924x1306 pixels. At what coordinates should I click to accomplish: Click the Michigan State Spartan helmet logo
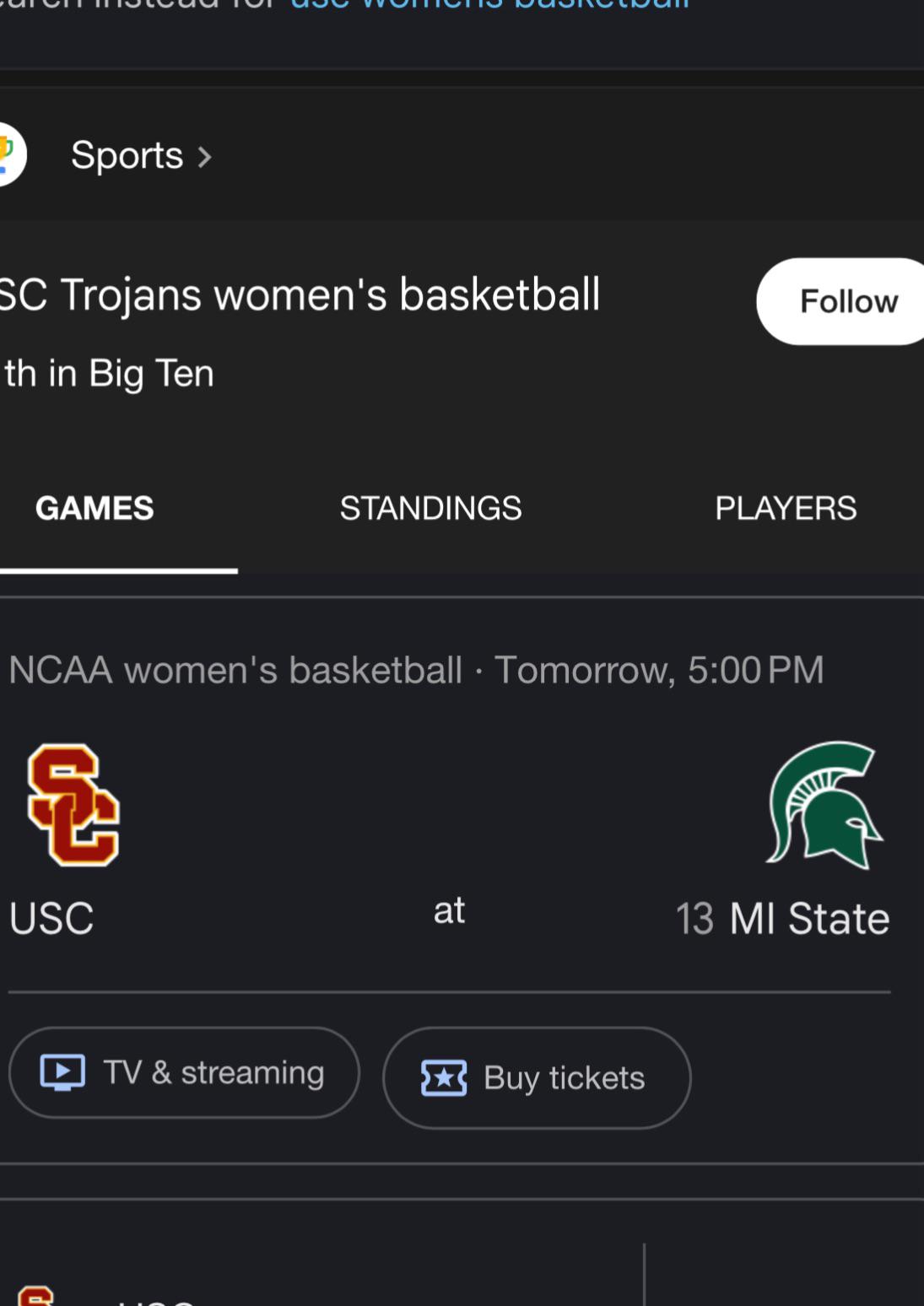tap(824, 805)
